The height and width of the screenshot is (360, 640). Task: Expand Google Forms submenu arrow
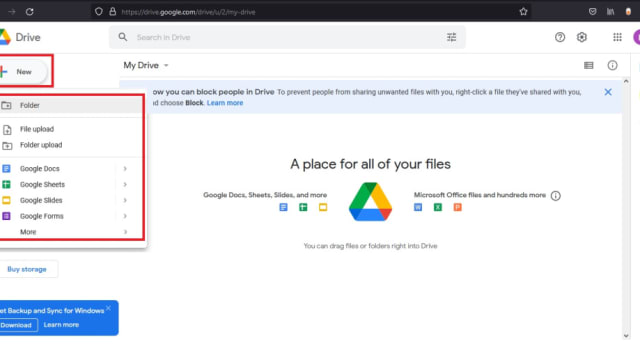125,216
